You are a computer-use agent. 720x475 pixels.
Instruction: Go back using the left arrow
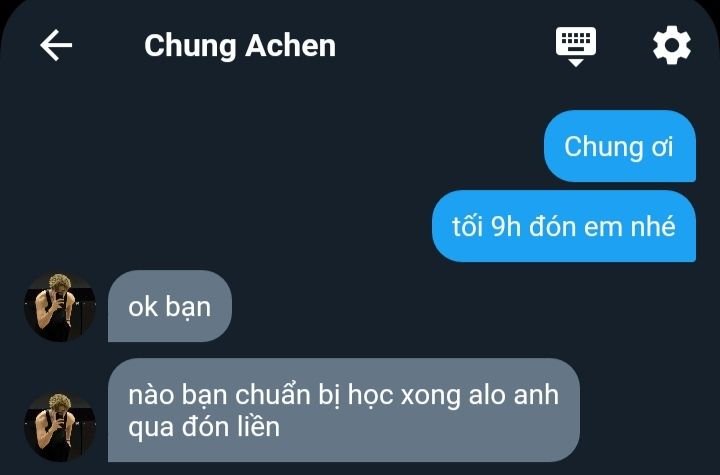click(56, 45)
